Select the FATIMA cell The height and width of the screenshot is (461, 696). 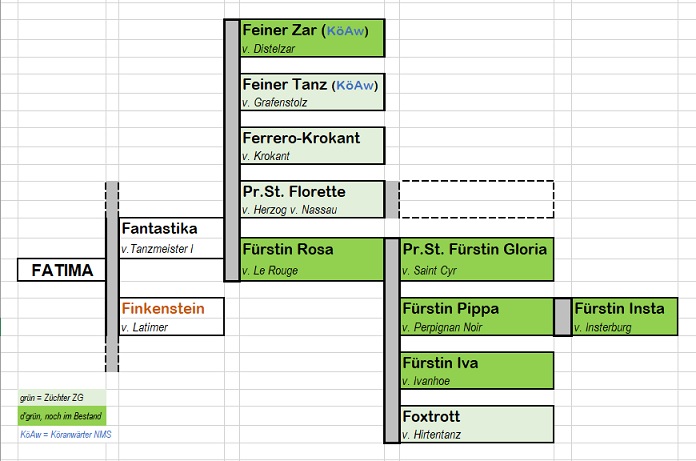click(x=62, y=270)
